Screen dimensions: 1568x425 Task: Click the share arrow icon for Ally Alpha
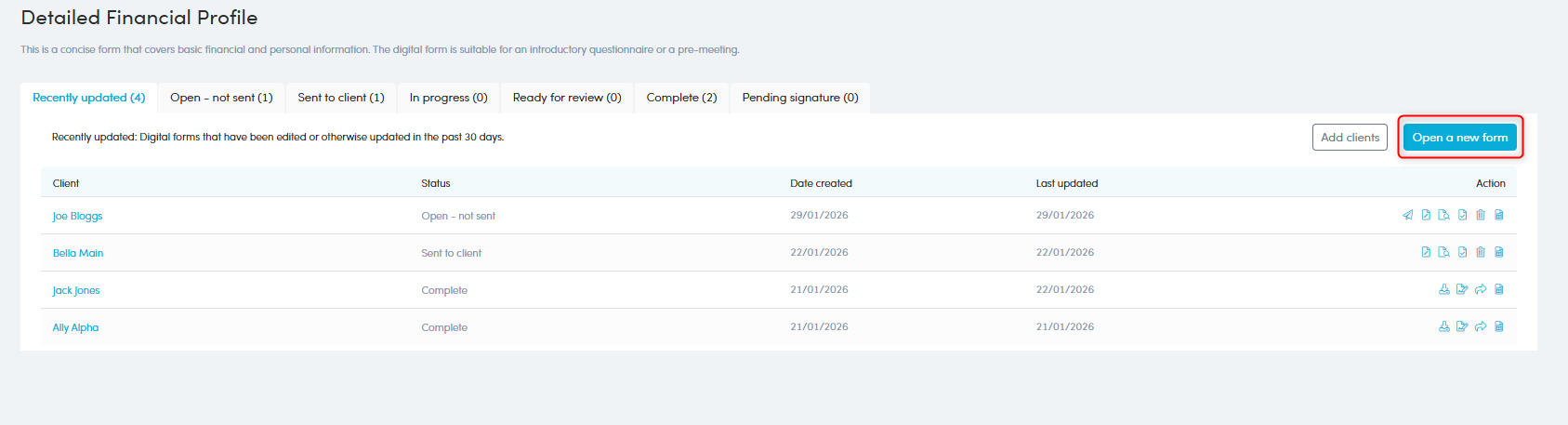1481,326
